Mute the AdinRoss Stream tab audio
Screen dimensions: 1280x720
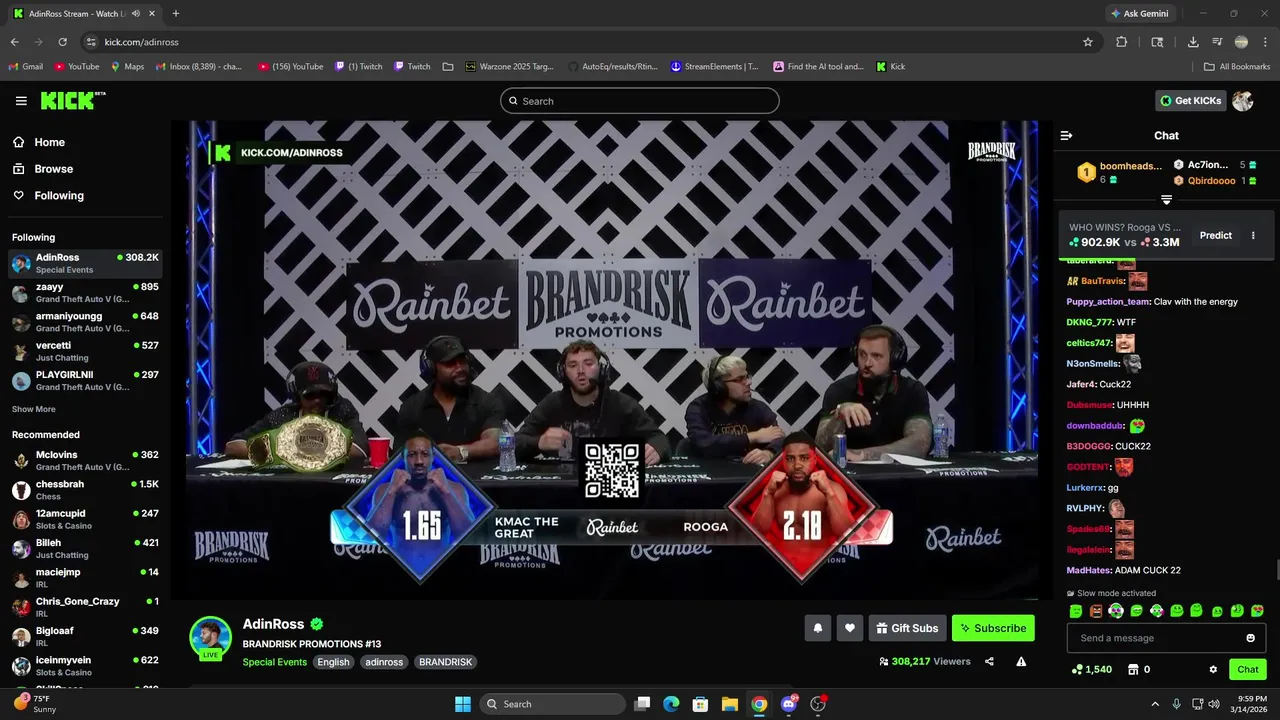136,14
